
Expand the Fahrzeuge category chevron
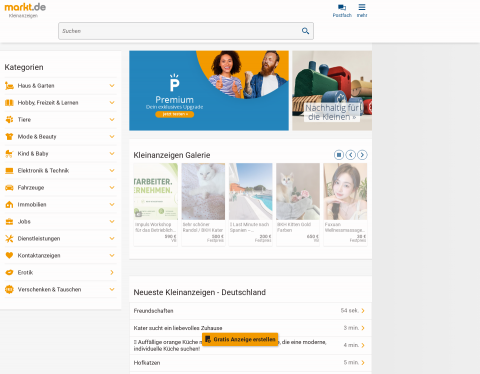pos(112,188)
